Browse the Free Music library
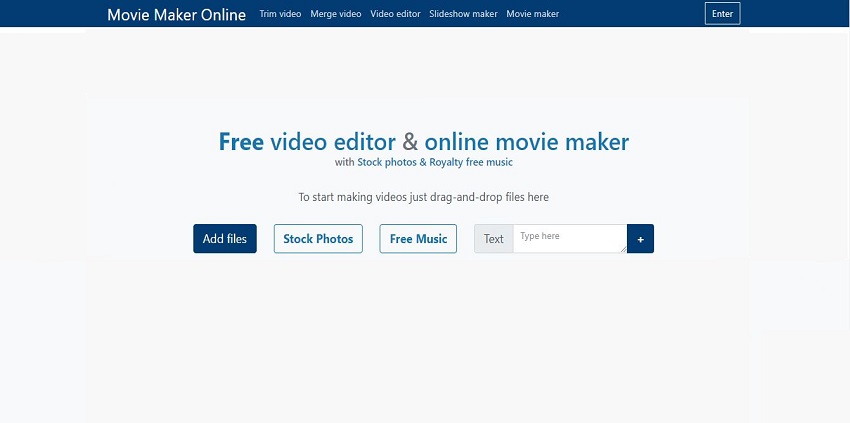Image resolution: width=850 pixels, height=423 pixels. tap(418, 239)
